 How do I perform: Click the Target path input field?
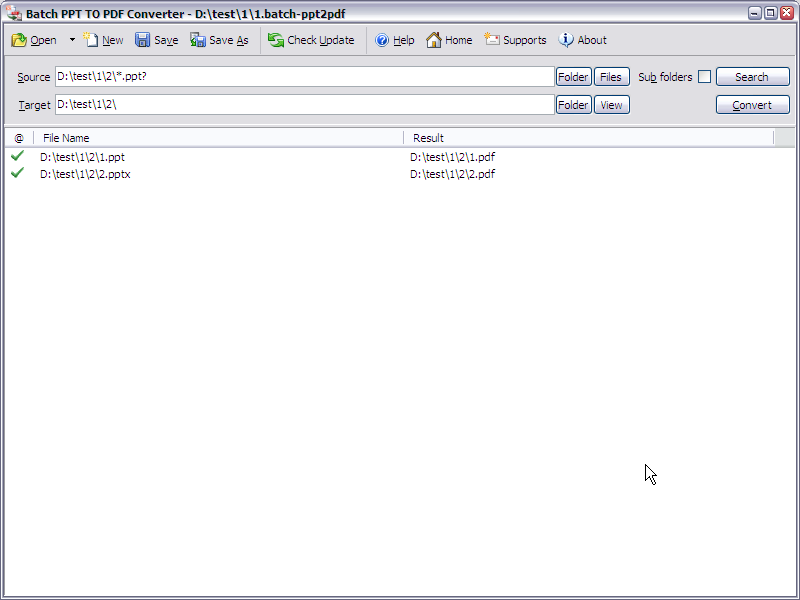(x=305, y=105)
